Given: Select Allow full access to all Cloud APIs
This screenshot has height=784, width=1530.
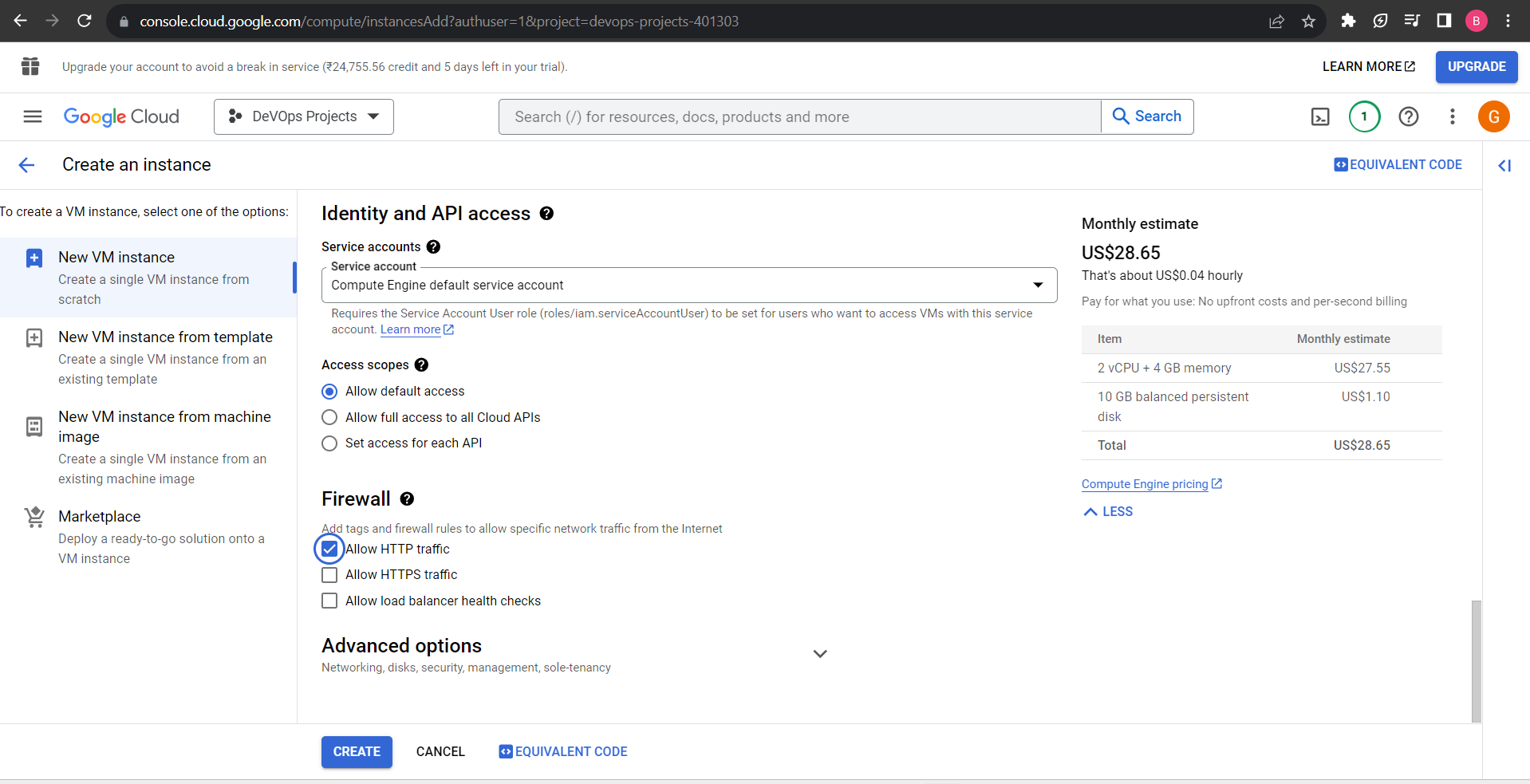Looking at the screenshot, I should [329, 417].
